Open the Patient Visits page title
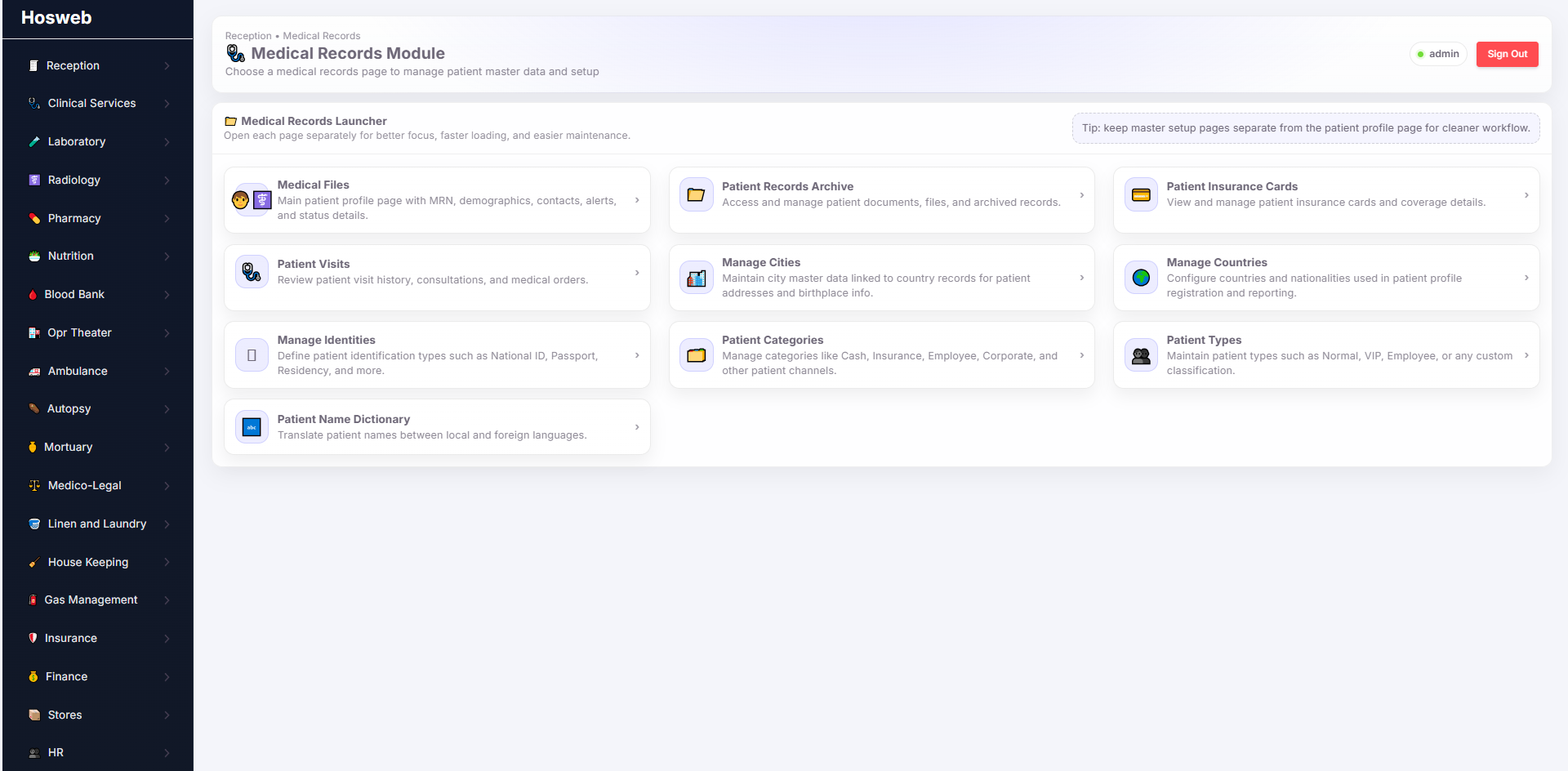1568x771 pixels. 314,264
